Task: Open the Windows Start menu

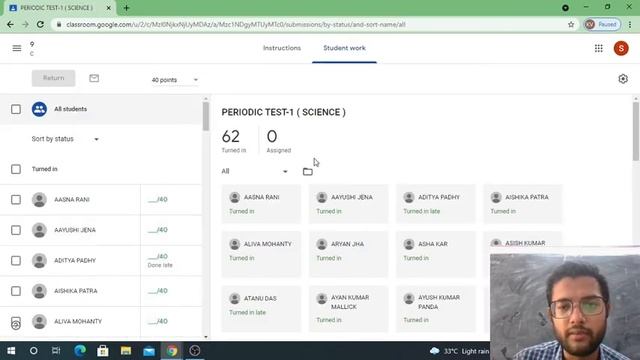Action: pyautogui.click(x=11, y=351)
